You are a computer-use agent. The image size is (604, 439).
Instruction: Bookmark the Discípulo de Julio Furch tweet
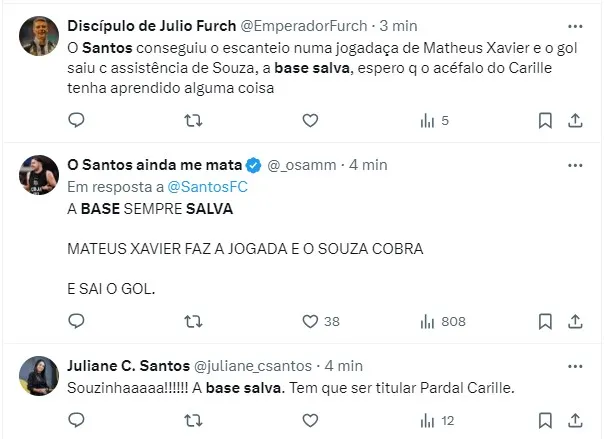(x=545, y=120)
